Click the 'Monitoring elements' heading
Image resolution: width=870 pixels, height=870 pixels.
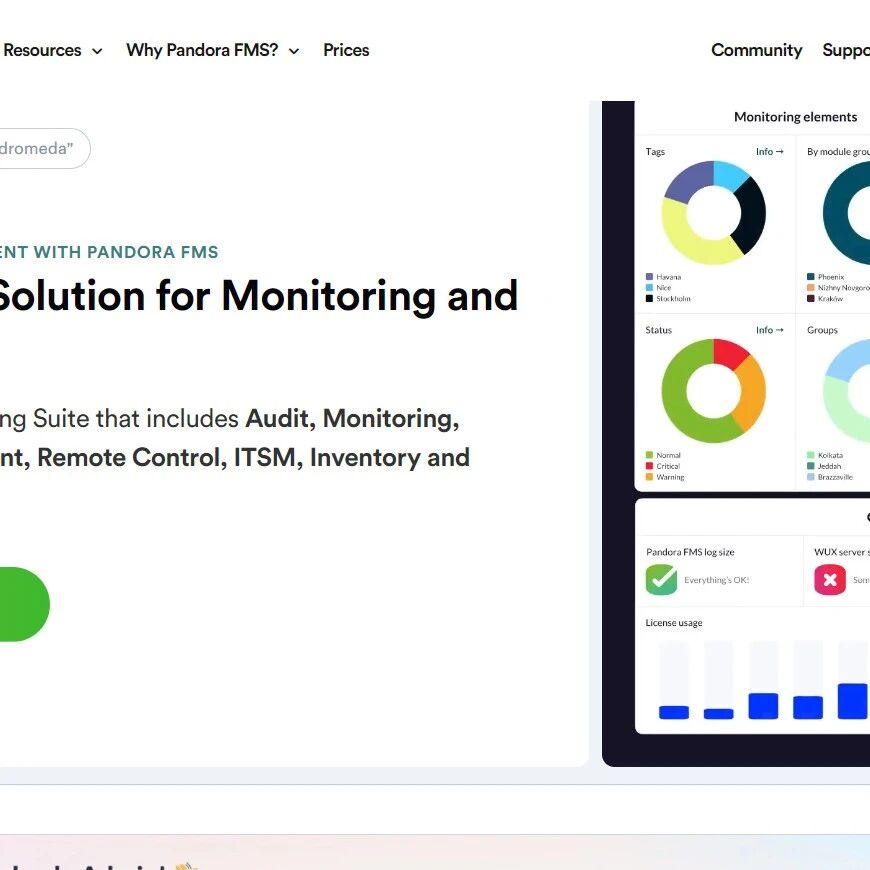coord(795,117)
